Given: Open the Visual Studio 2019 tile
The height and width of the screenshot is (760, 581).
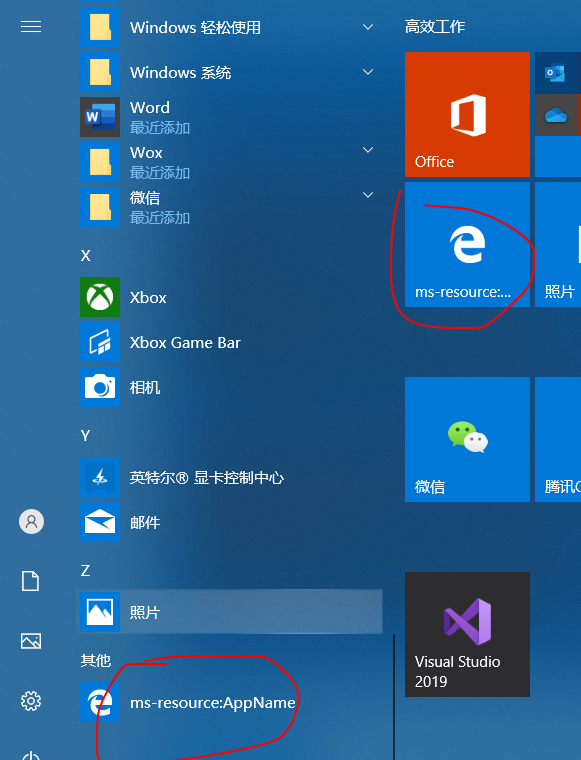Looking at the screenshot, I should [467, 634].
